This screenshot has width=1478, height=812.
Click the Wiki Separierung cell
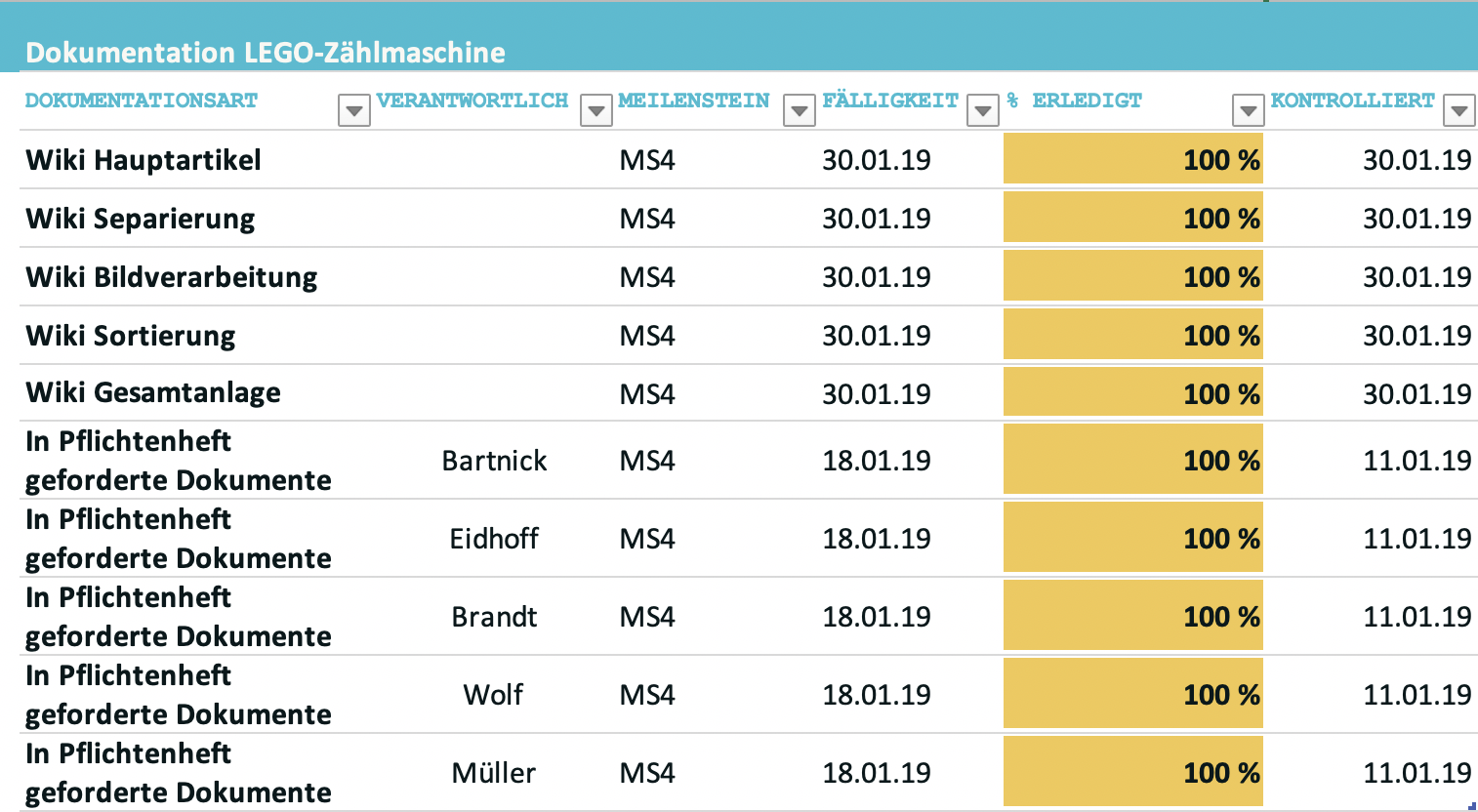pos(141,219)
